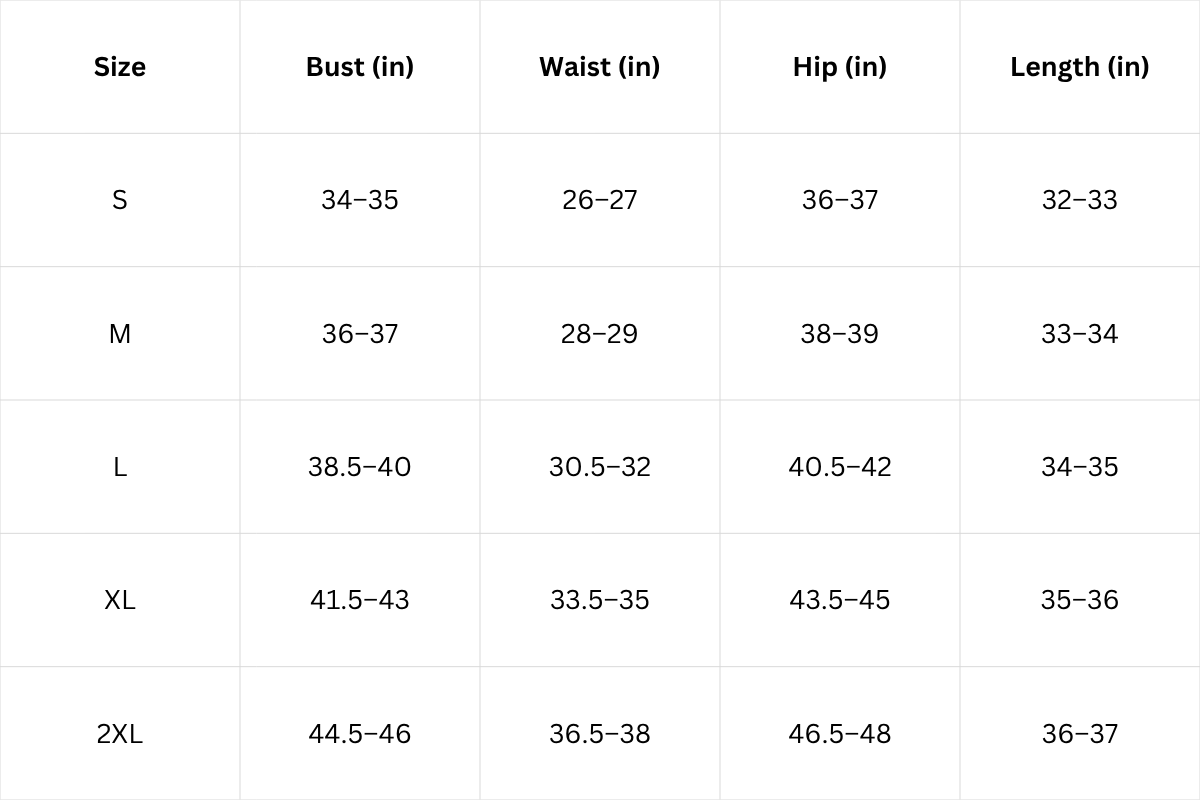Select the L size row label
Image resolution: width=1200 pixels, height=800 pixels.
pyautogui.click(x=120, y=467)
